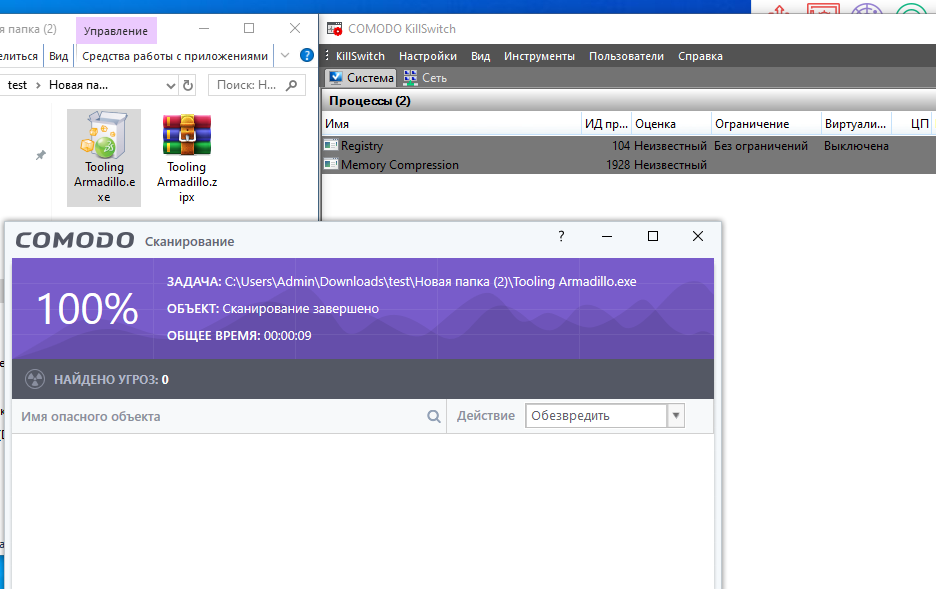The height and width of the screenshot is (589, 936).
Task: Open help in COMODO scan window
Action: point(561,236)
